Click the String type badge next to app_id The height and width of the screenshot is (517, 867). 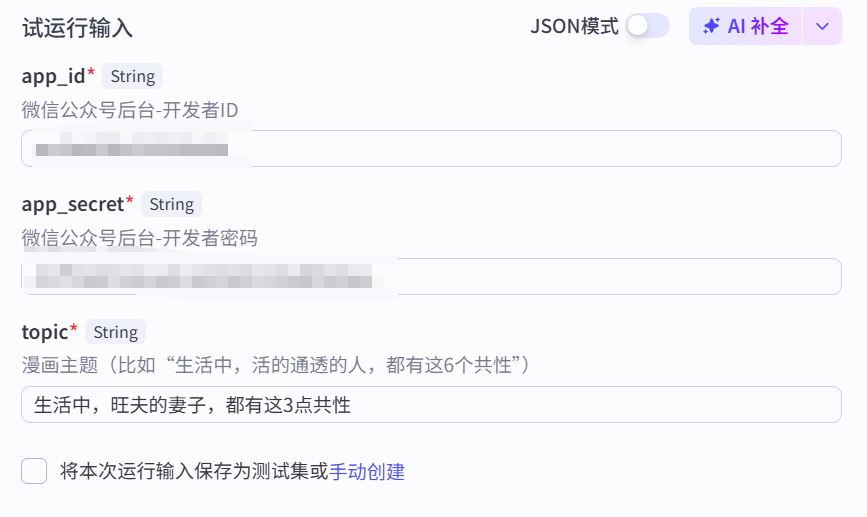point(133,76)
